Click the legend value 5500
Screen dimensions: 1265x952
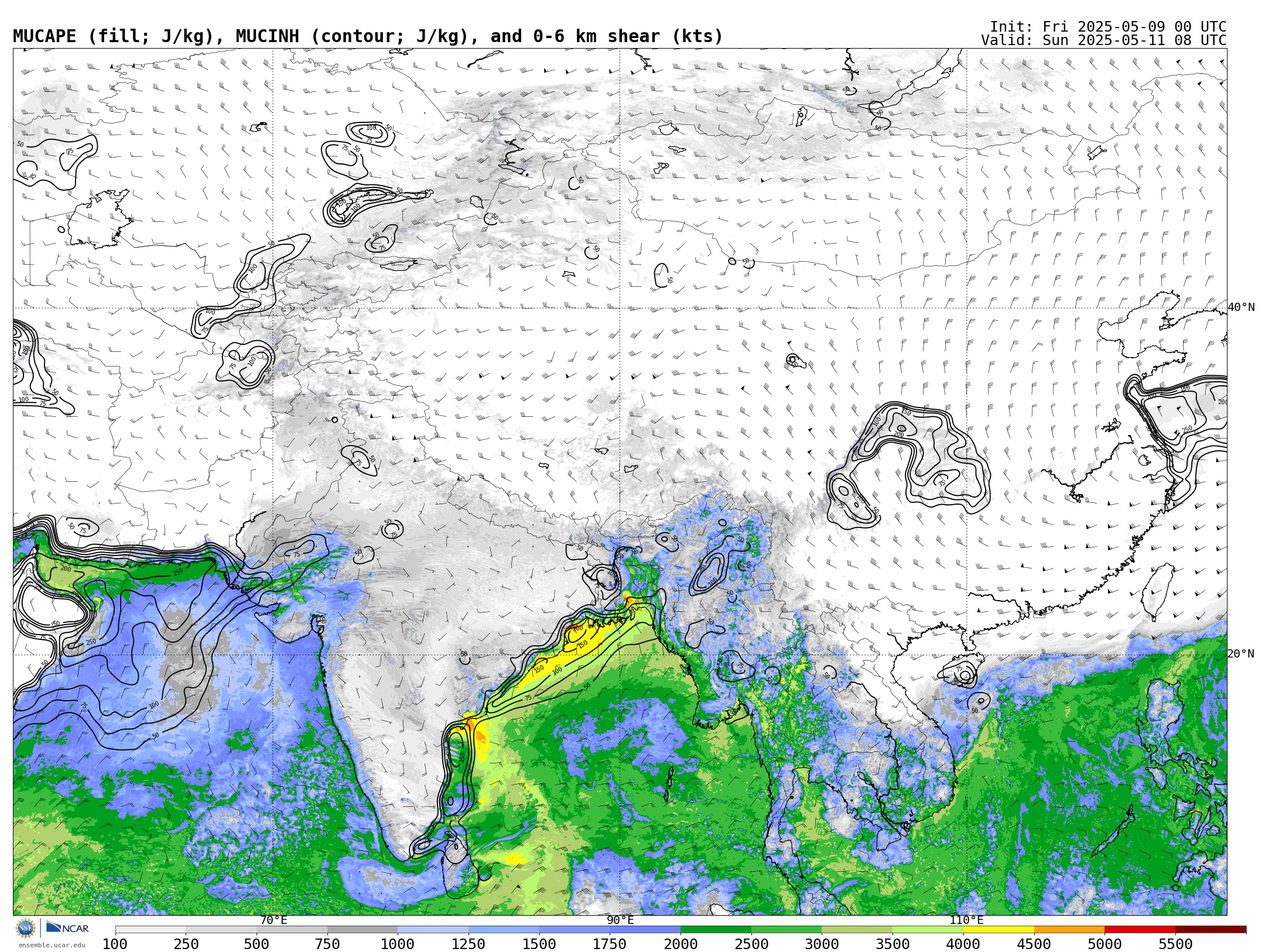[x=1175, y=944]
